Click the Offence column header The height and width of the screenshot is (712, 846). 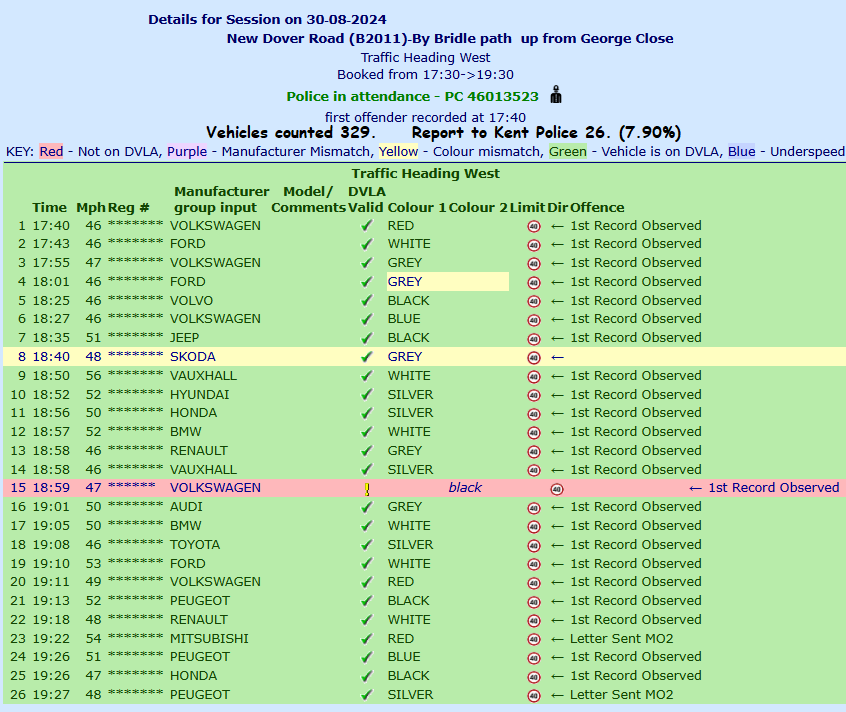pyautogui.click(x=597, y=208)
